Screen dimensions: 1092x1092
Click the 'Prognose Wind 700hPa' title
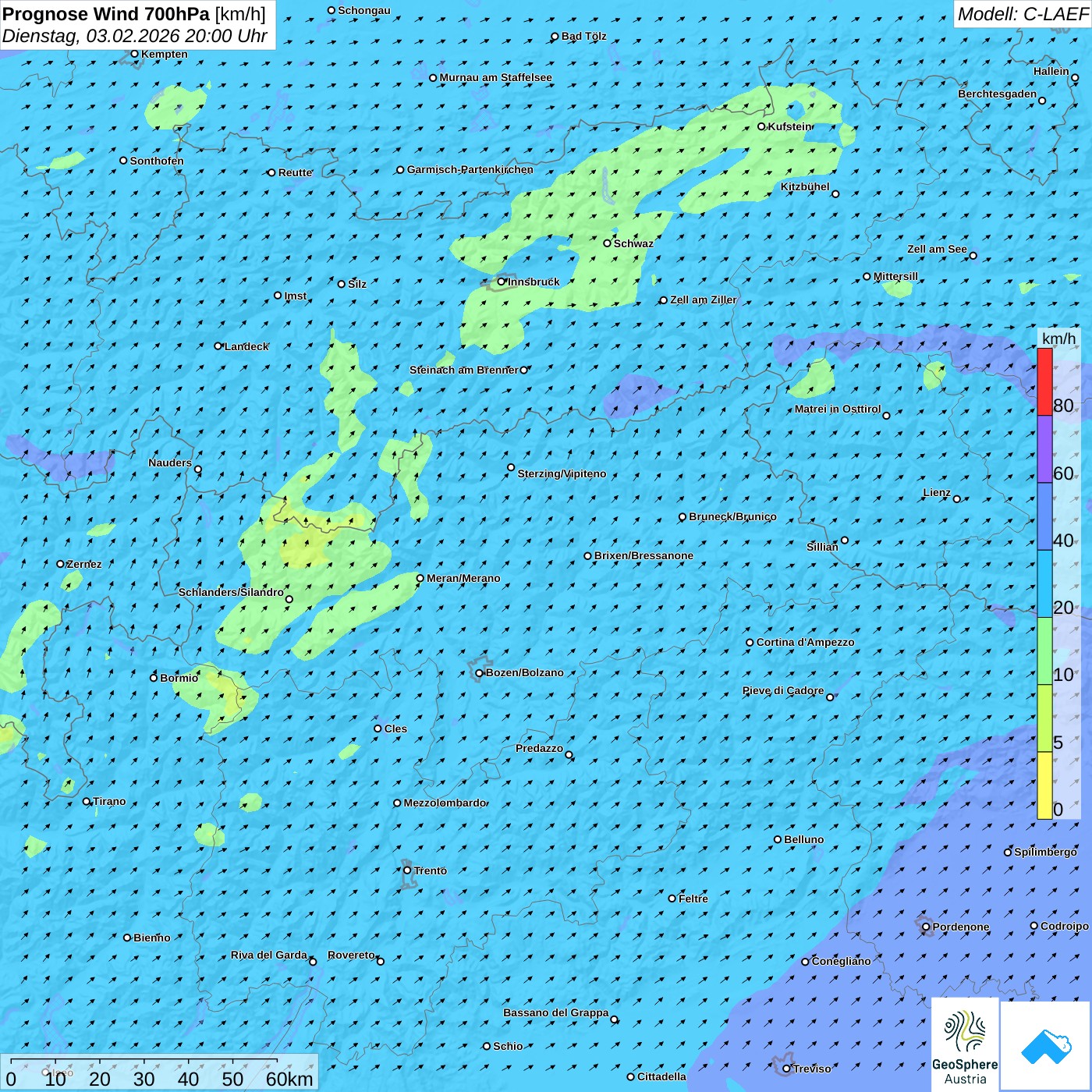[x=106, y=14]
